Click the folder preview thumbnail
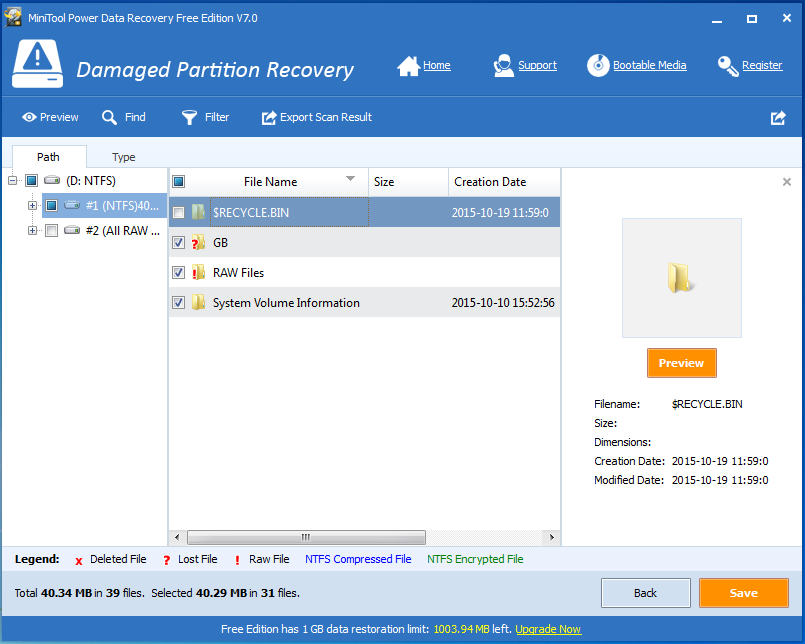805x644 pixels. [681, 278]
